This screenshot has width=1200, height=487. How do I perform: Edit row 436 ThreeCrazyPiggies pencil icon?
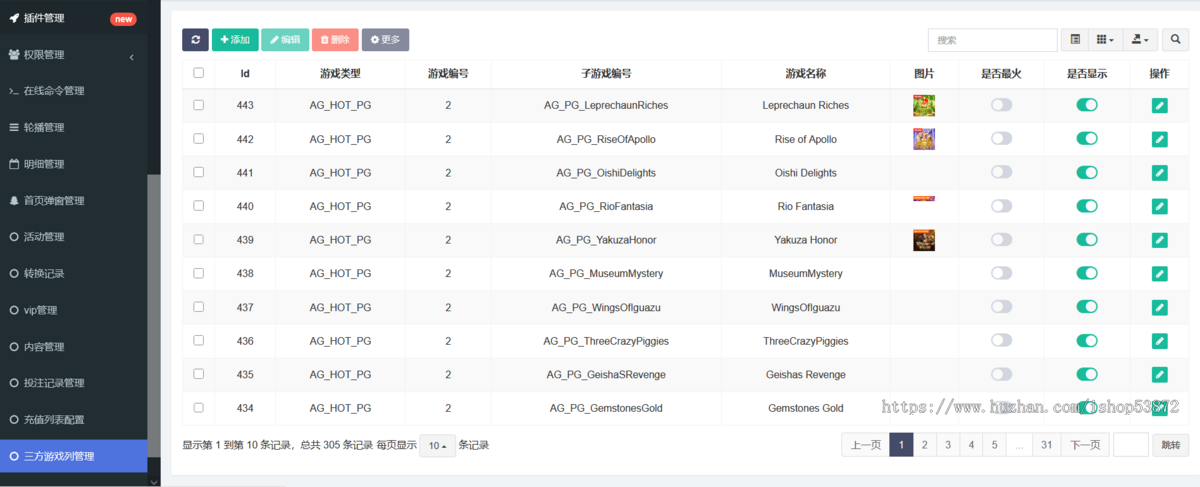pos(1159,341)
